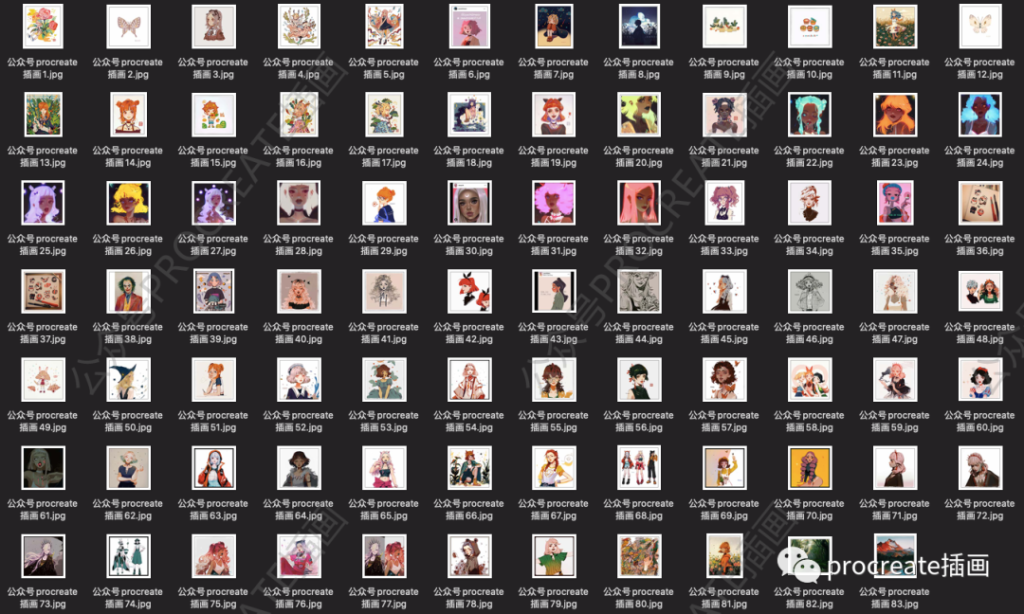Viewport: 1024px width, 614px height.
Task: Select the 插画 44.jpg sketch thumbnail
Action: pyautogui.click(x=639, y=291)
